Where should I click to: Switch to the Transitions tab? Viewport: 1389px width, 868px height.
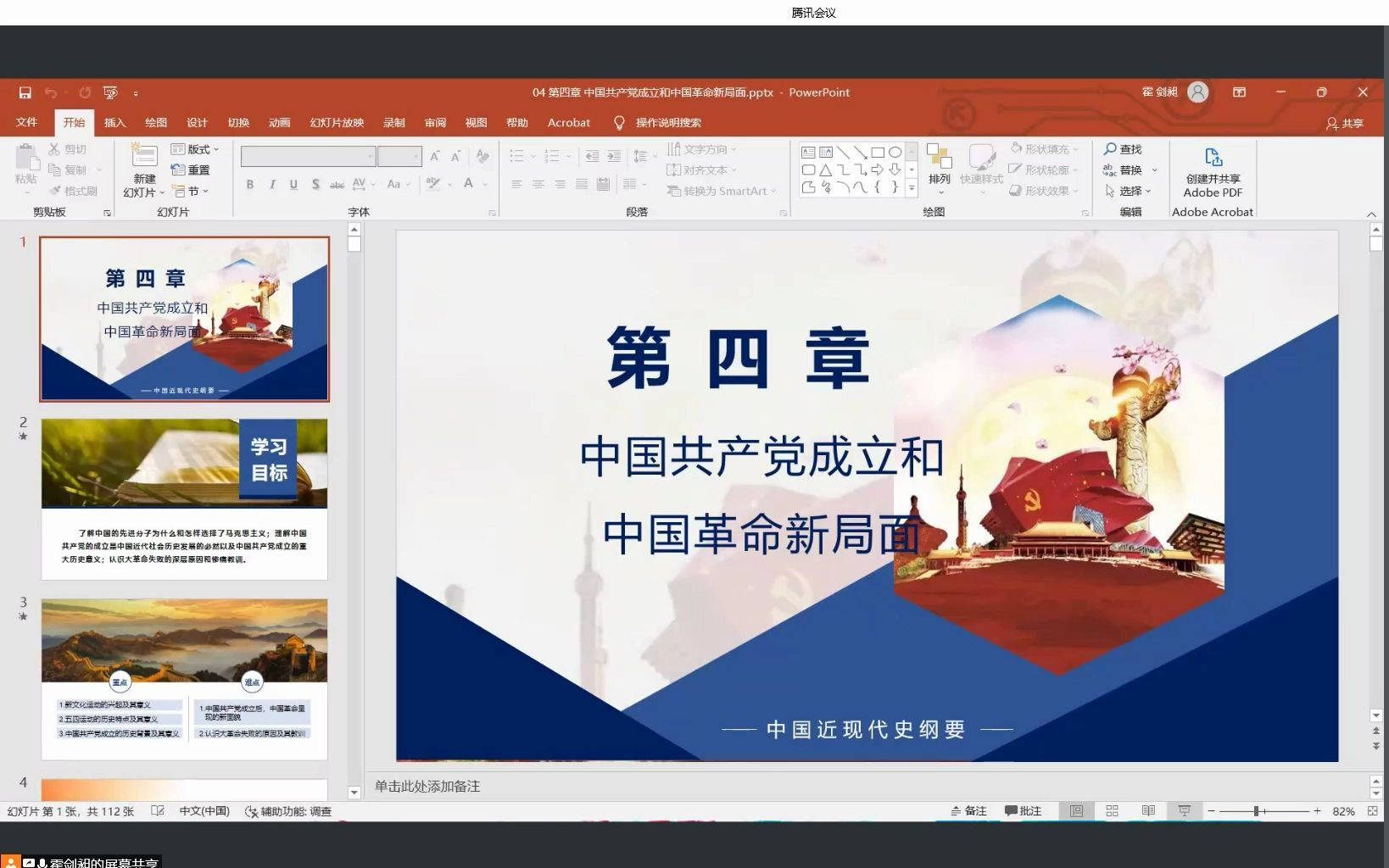[238, 122]
